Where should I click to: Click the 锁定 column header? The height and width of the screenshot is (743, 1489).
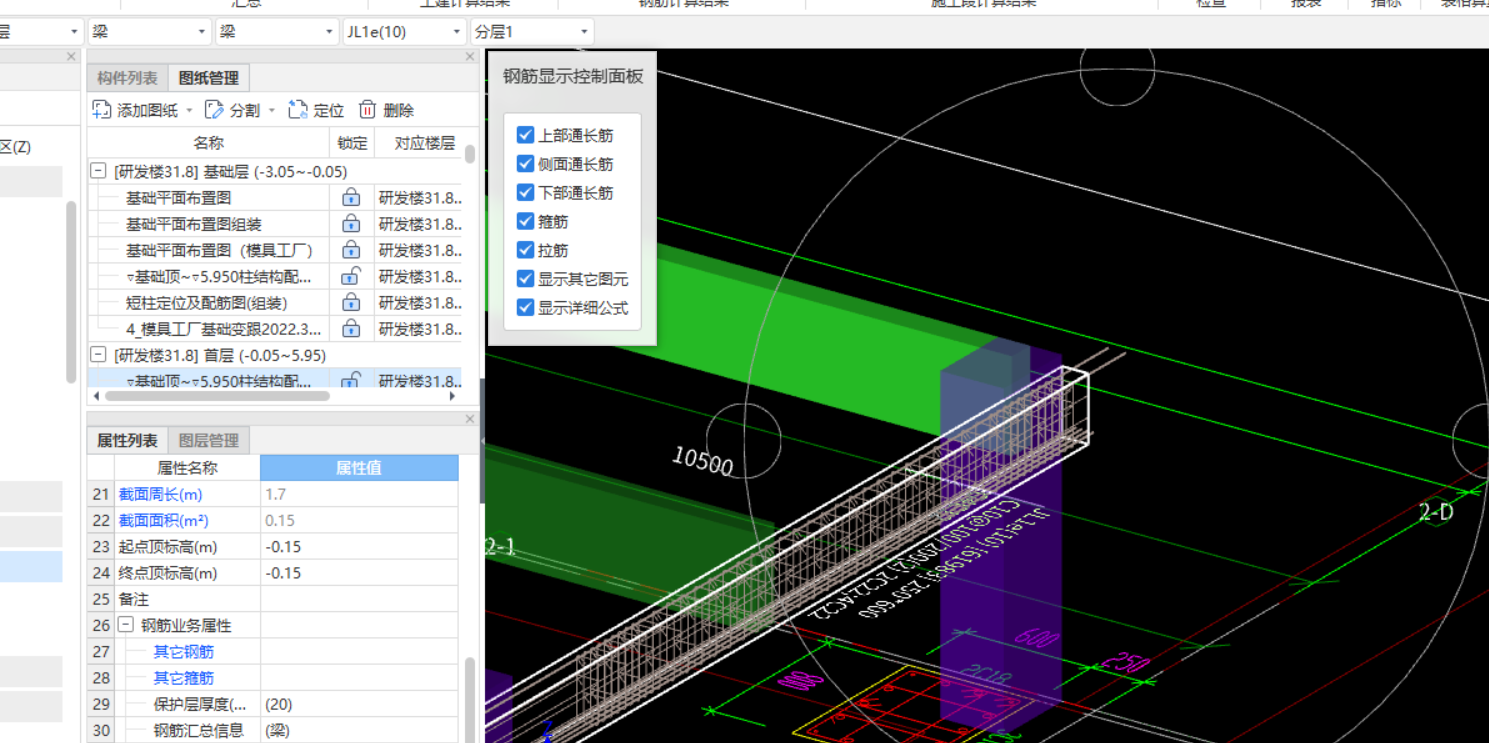[352, 143]
